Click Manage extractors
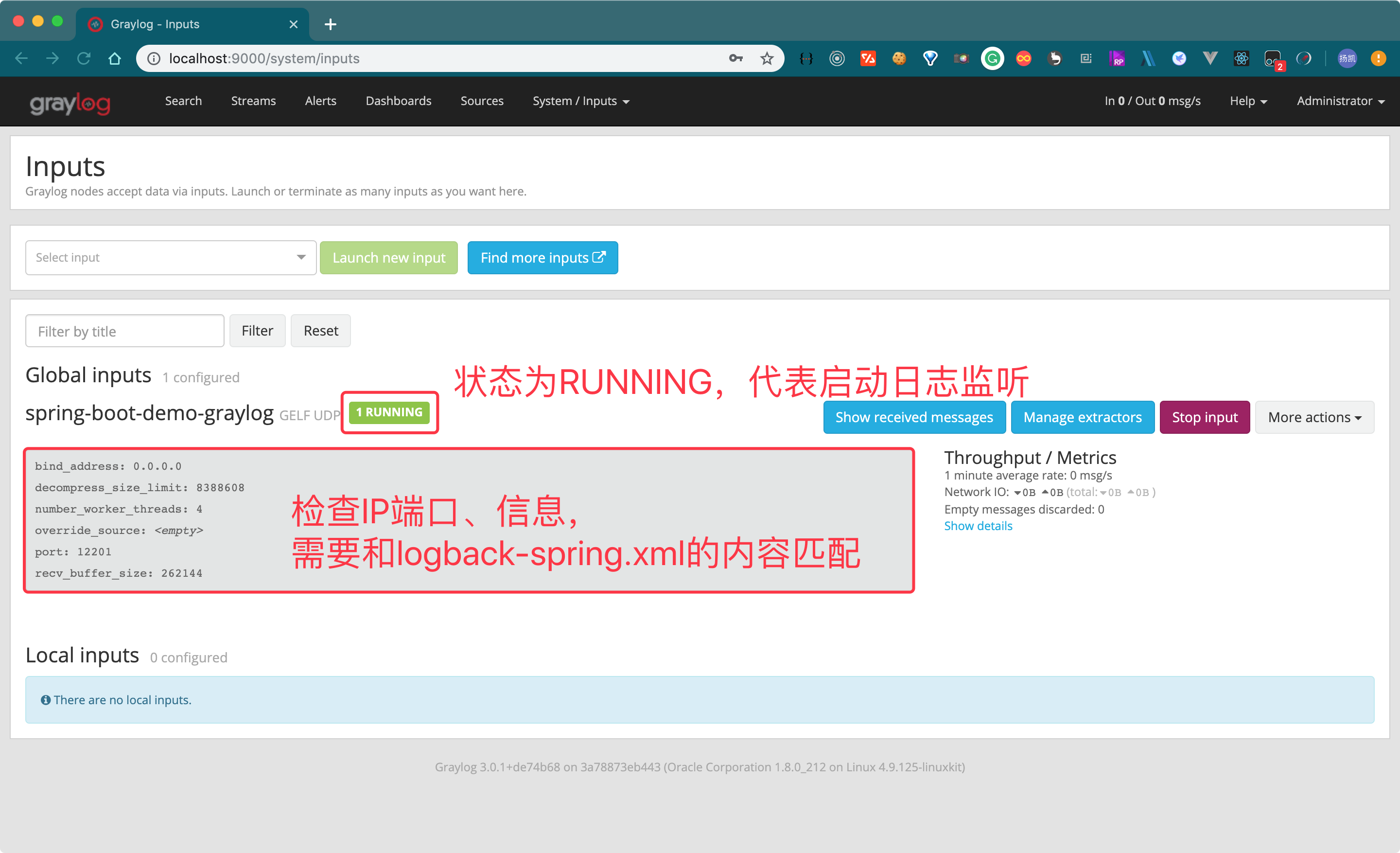 (1083, 417)
